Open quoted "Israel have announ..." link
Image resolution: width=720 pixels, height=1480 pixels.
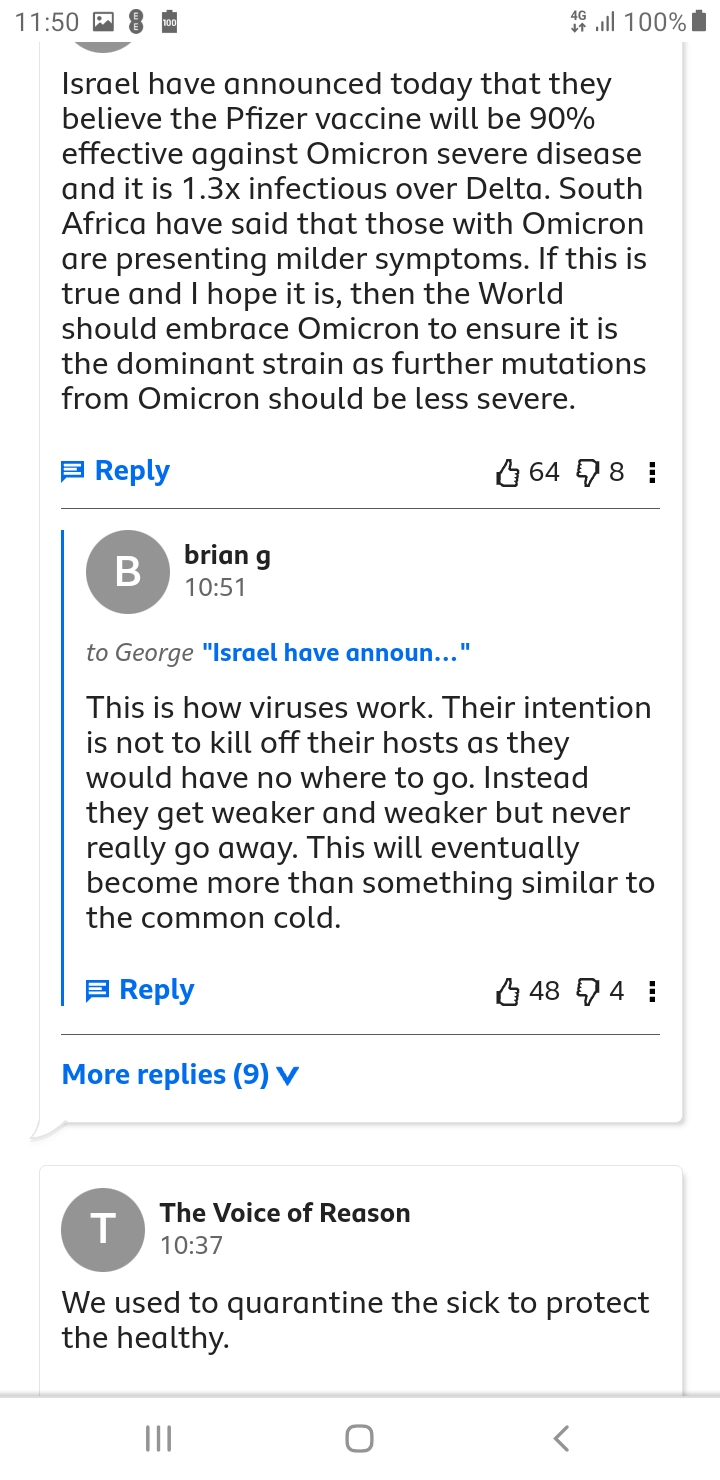pos(336,653)
